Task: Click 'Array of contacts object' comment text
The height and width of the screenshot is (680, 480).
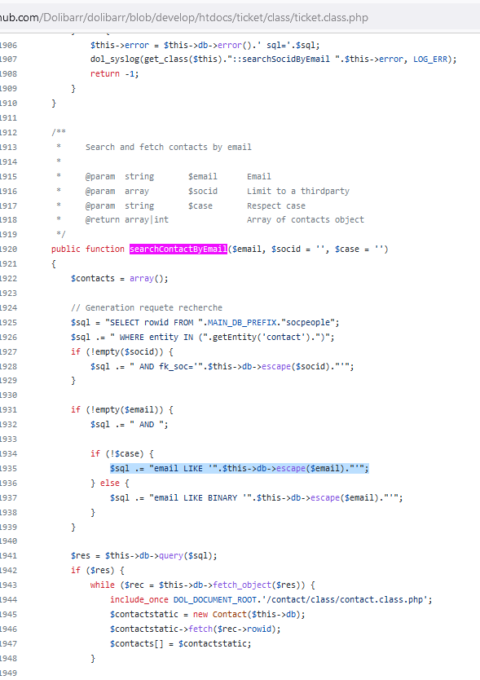Action: (x=305, y=219)
